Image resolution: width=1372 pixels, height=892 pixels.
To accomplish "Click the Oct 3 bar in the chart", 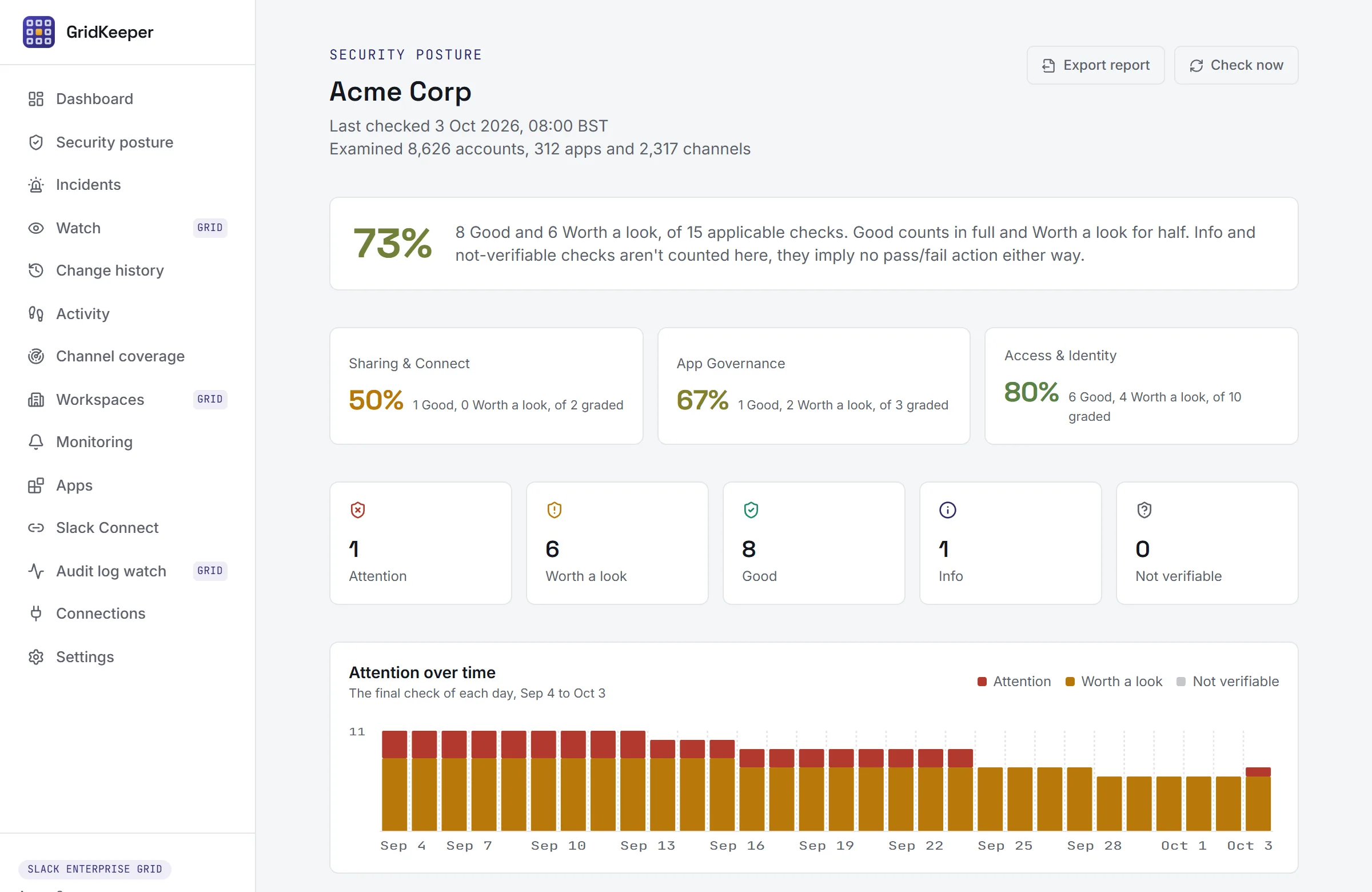I will (1258, 799).
